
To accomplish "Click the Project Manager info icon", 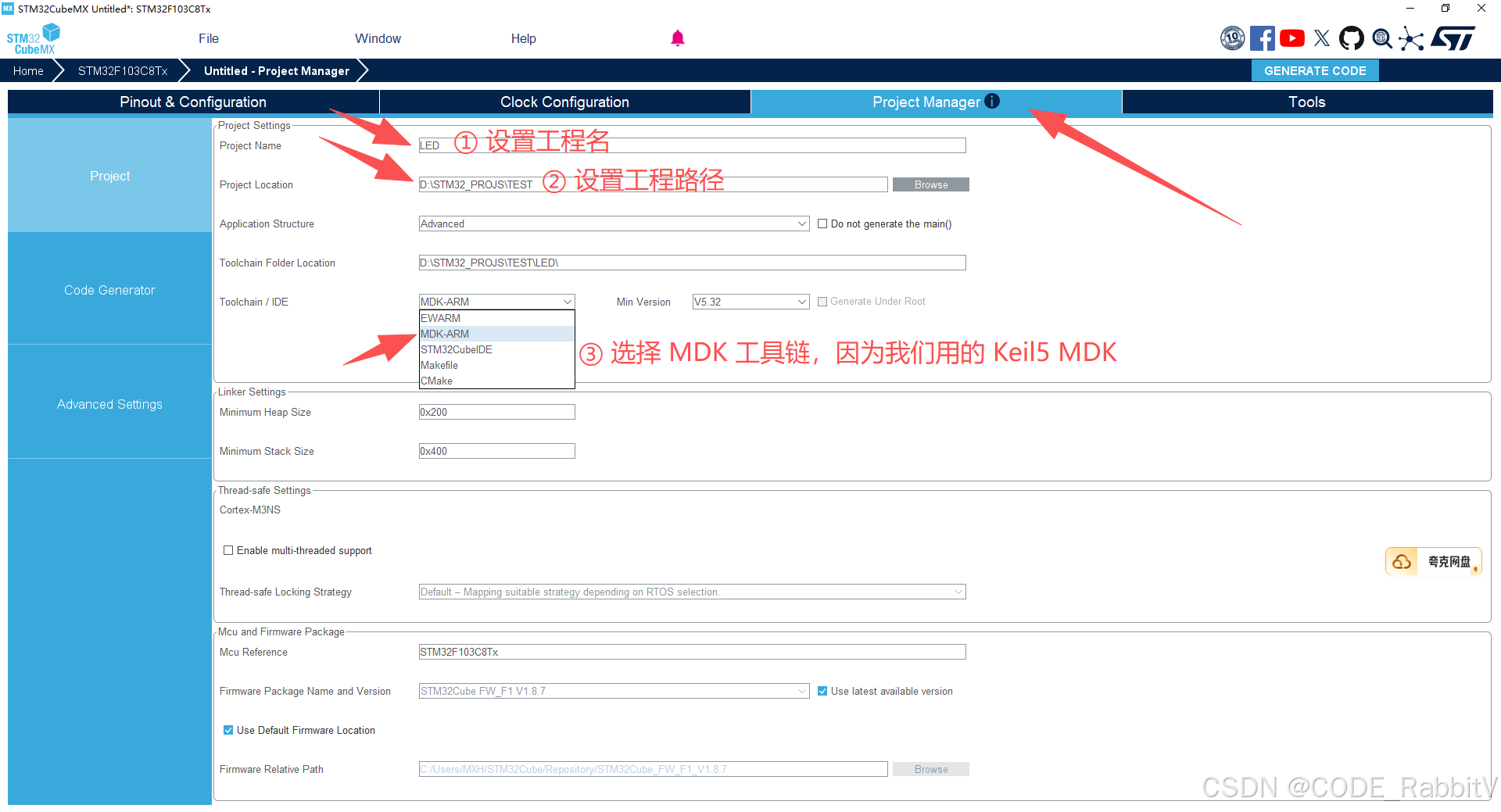I will tap(992, 101).
